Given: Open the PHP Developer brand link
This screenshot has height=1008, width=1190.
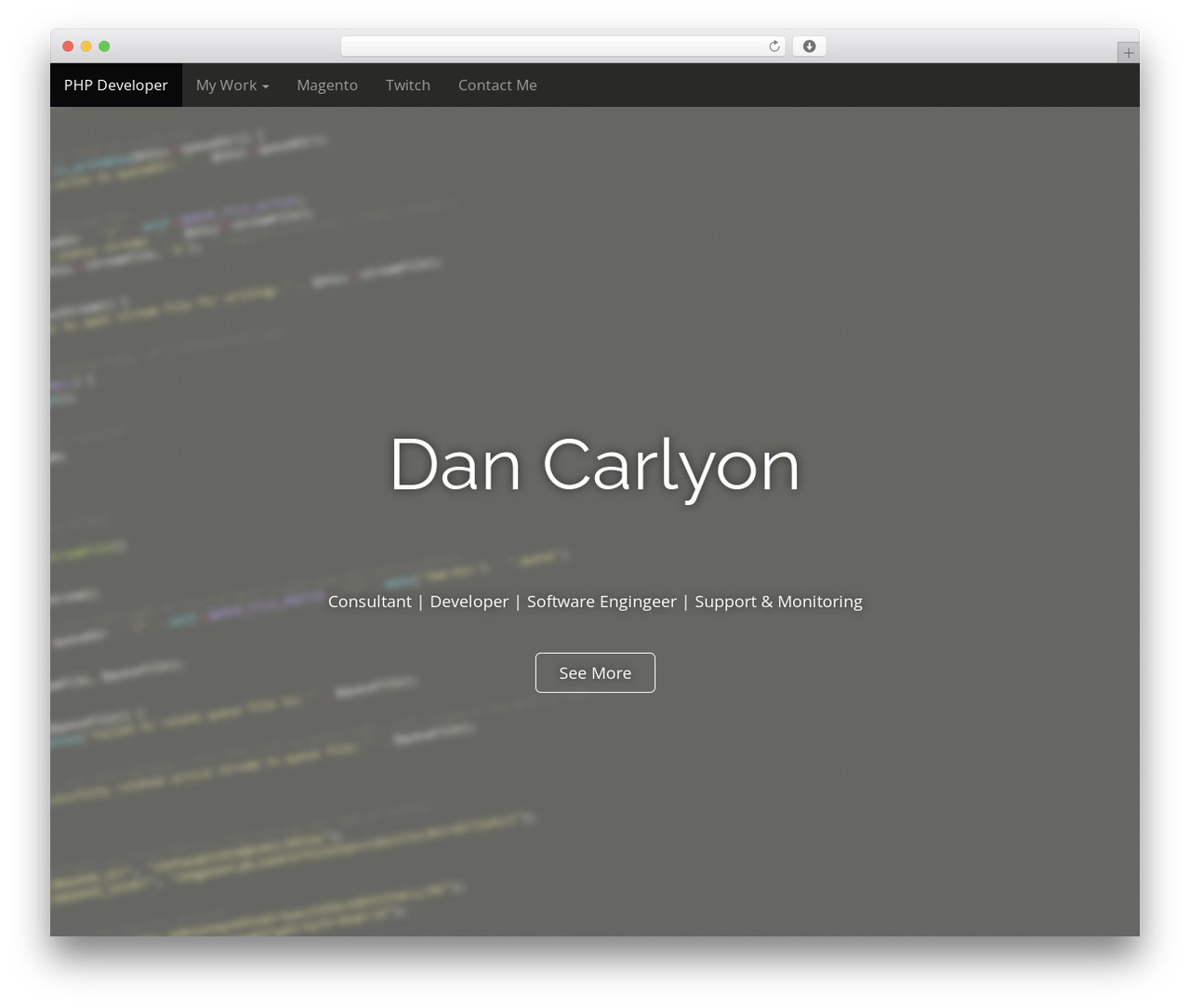Looking at the screenshot, I should click(116, 86).
